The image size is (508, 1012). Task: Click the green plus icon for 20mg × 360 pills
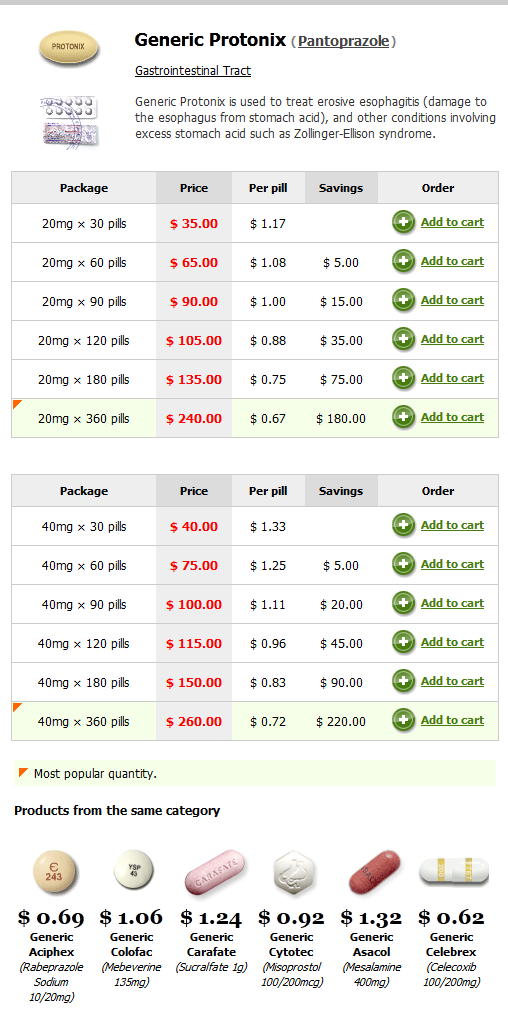pos(403,418)
